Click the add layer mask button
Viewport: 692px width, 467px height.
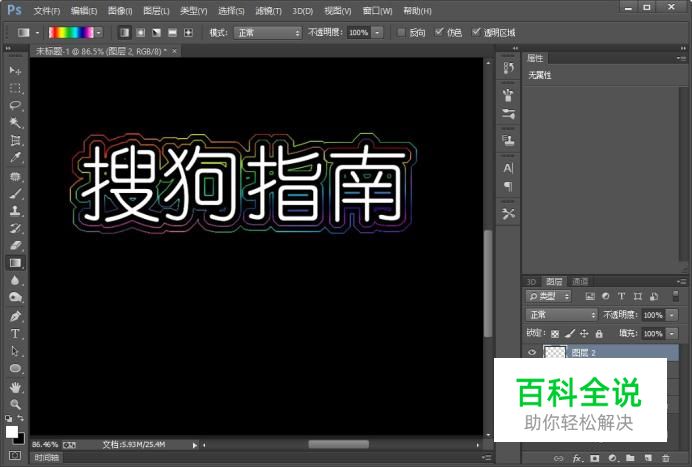595,458
